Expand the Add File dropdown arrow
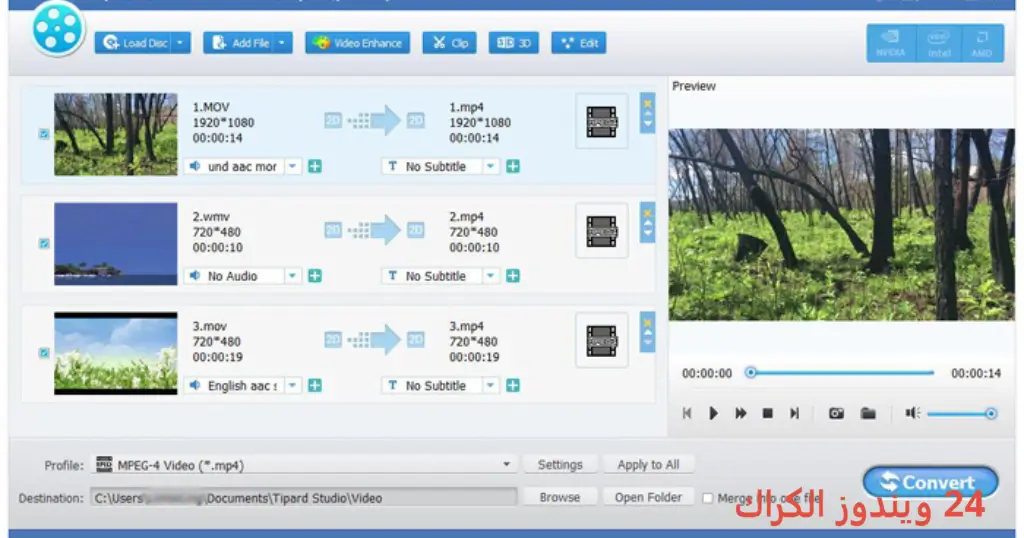The height and width of the screenshot is (538, 1024). (x=283, y=43)
